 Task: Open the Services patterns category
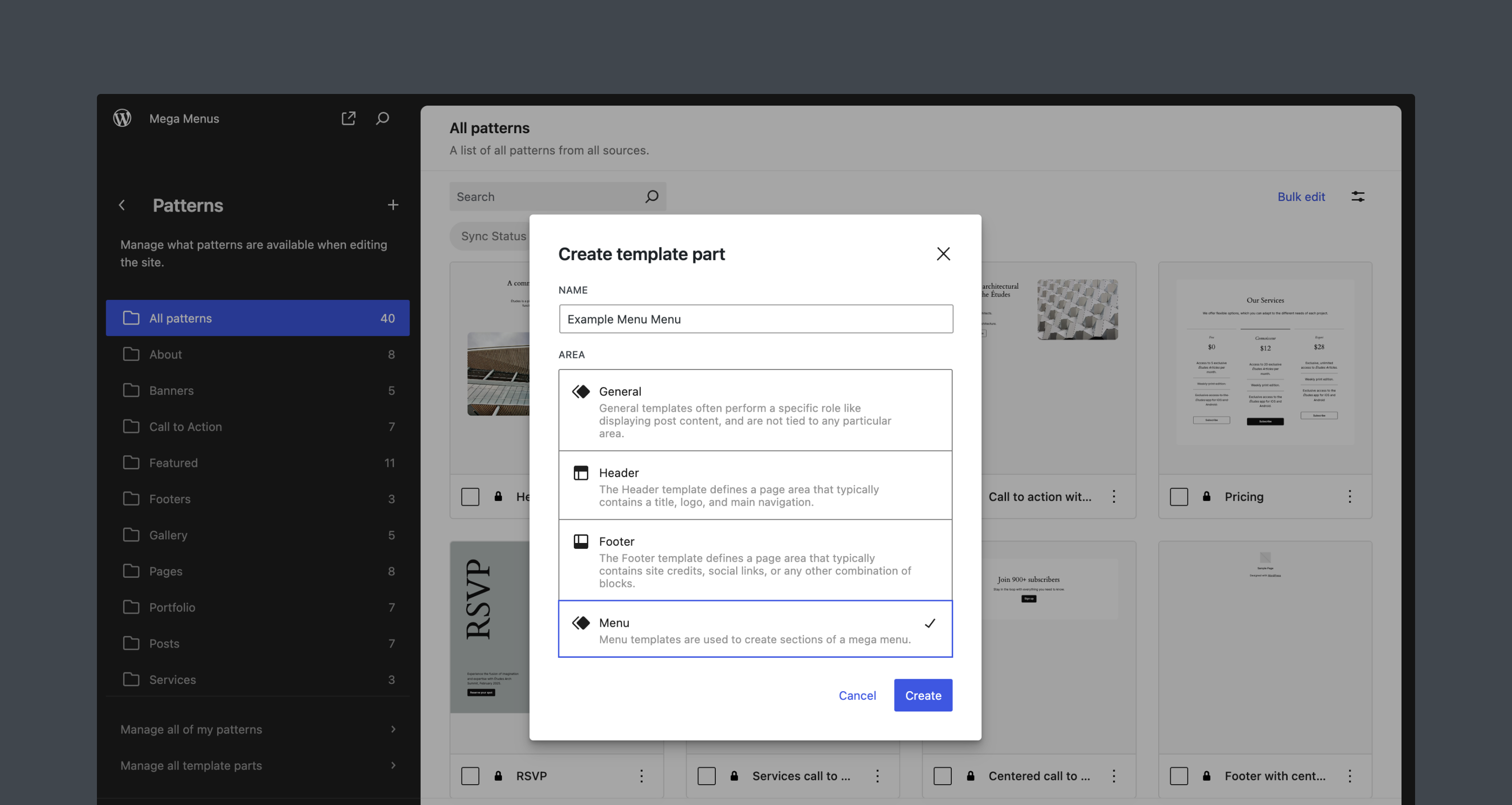click(x=258, y=680)
